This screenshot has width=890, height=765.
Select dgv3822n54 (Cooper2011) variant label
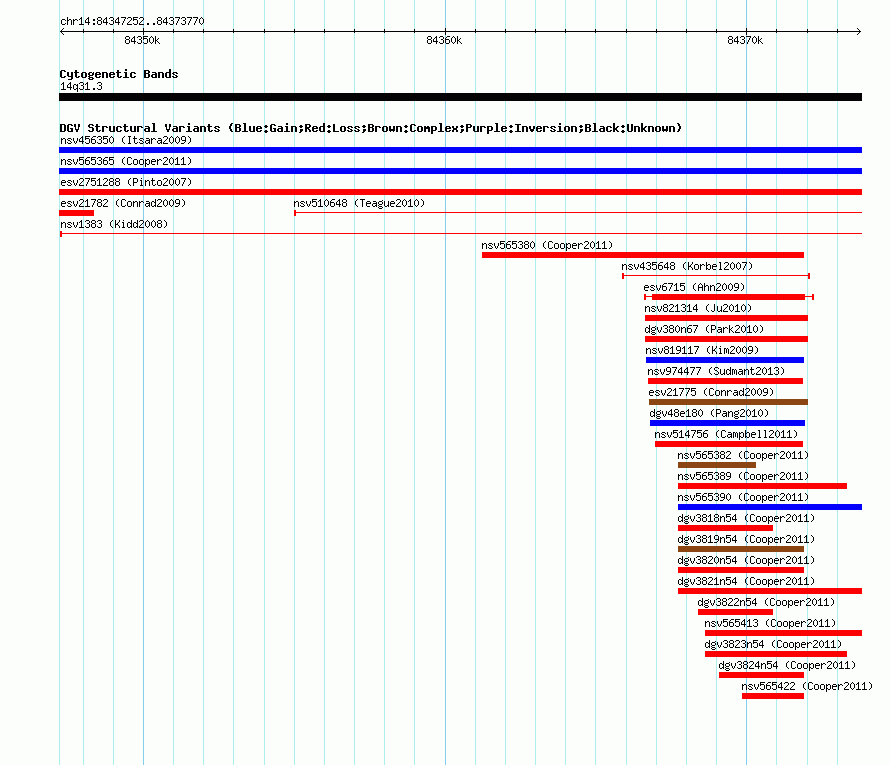[x=766, y=602]
